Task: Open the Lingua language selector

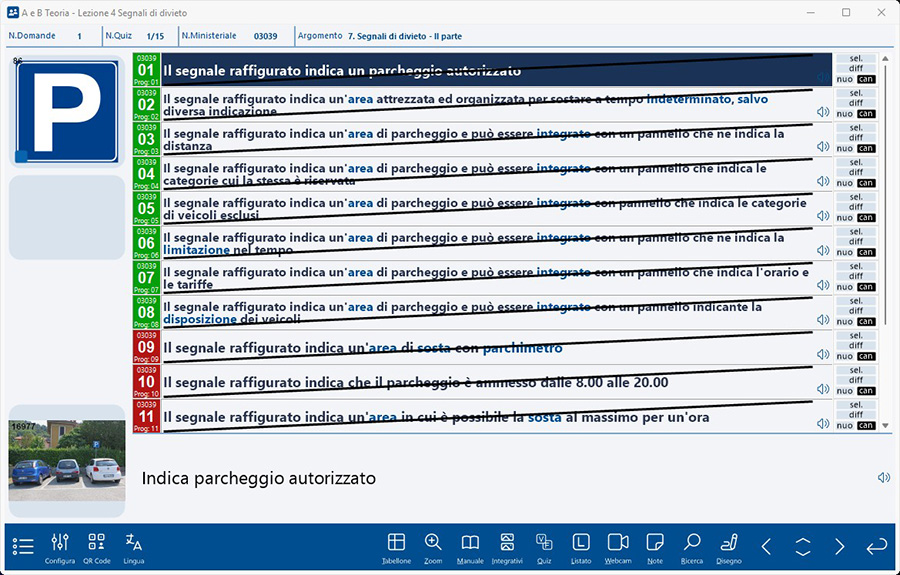Action: point(133,546)
